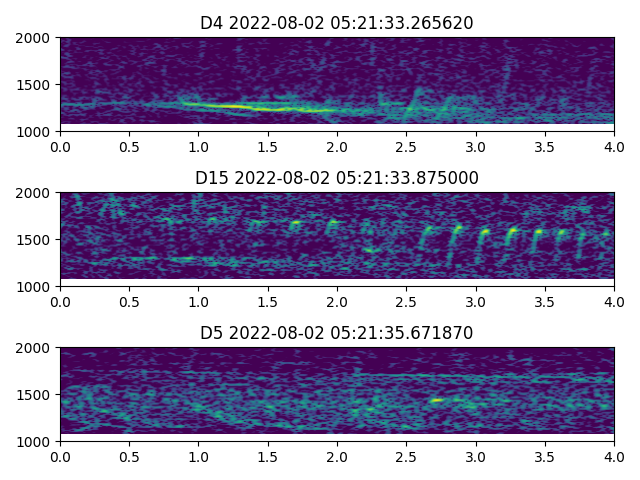The height and width of the screenshot is (480, 640).
Task: Click the 4.0 x-axis tick under D4 plot
Action: [x=614, y=146]
